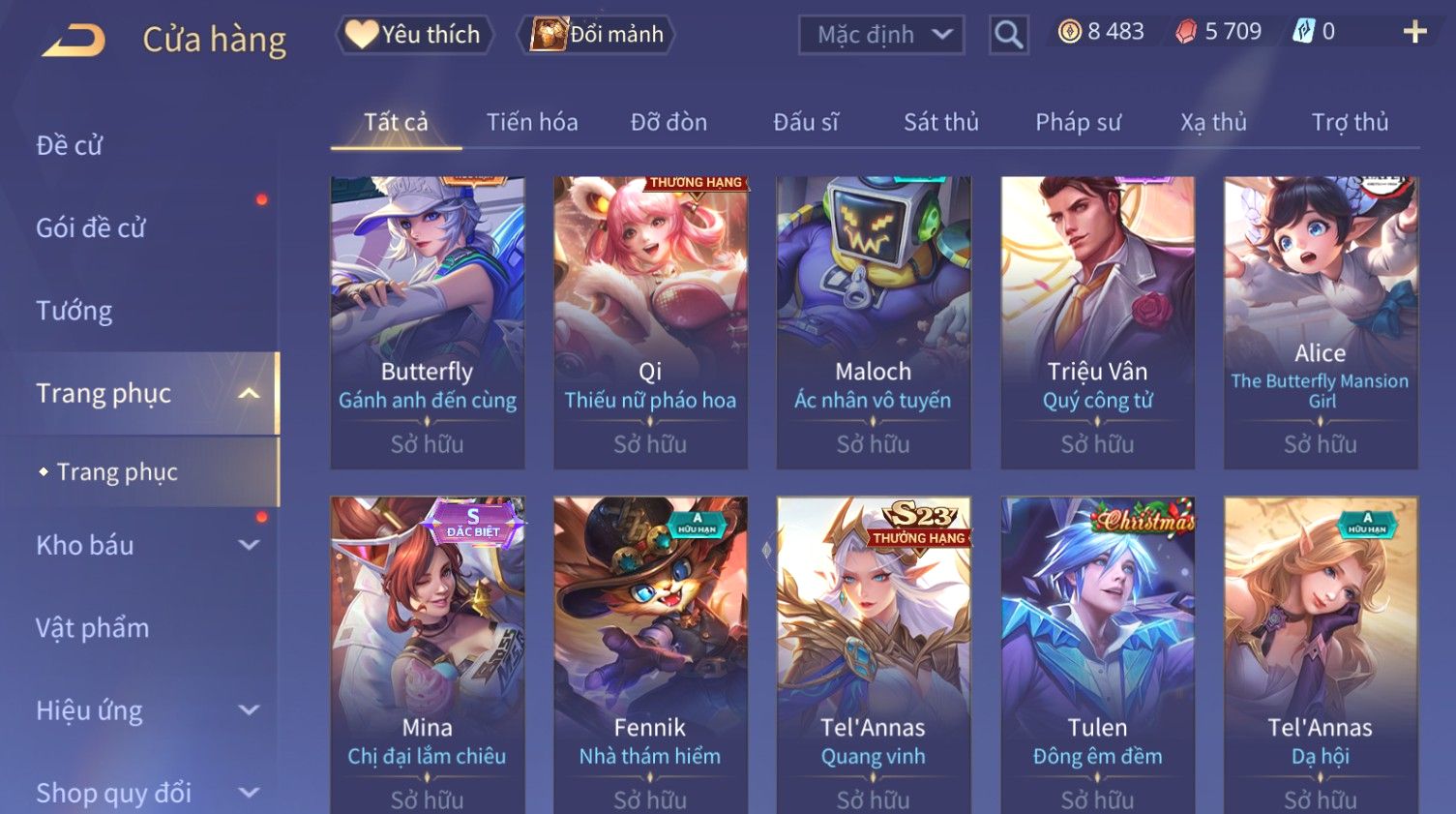Expand the Kho báu sidebar section

249,545
